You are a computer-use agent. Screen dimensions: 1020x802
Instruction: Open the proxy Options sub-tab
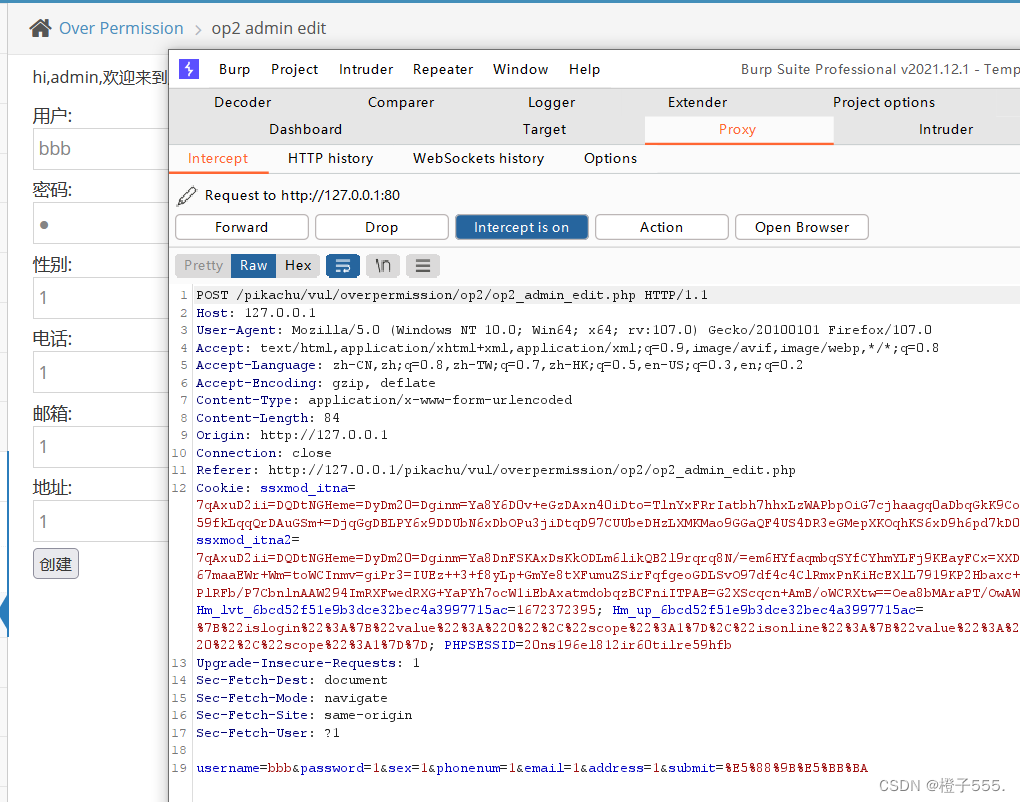[x=610, y=158]
